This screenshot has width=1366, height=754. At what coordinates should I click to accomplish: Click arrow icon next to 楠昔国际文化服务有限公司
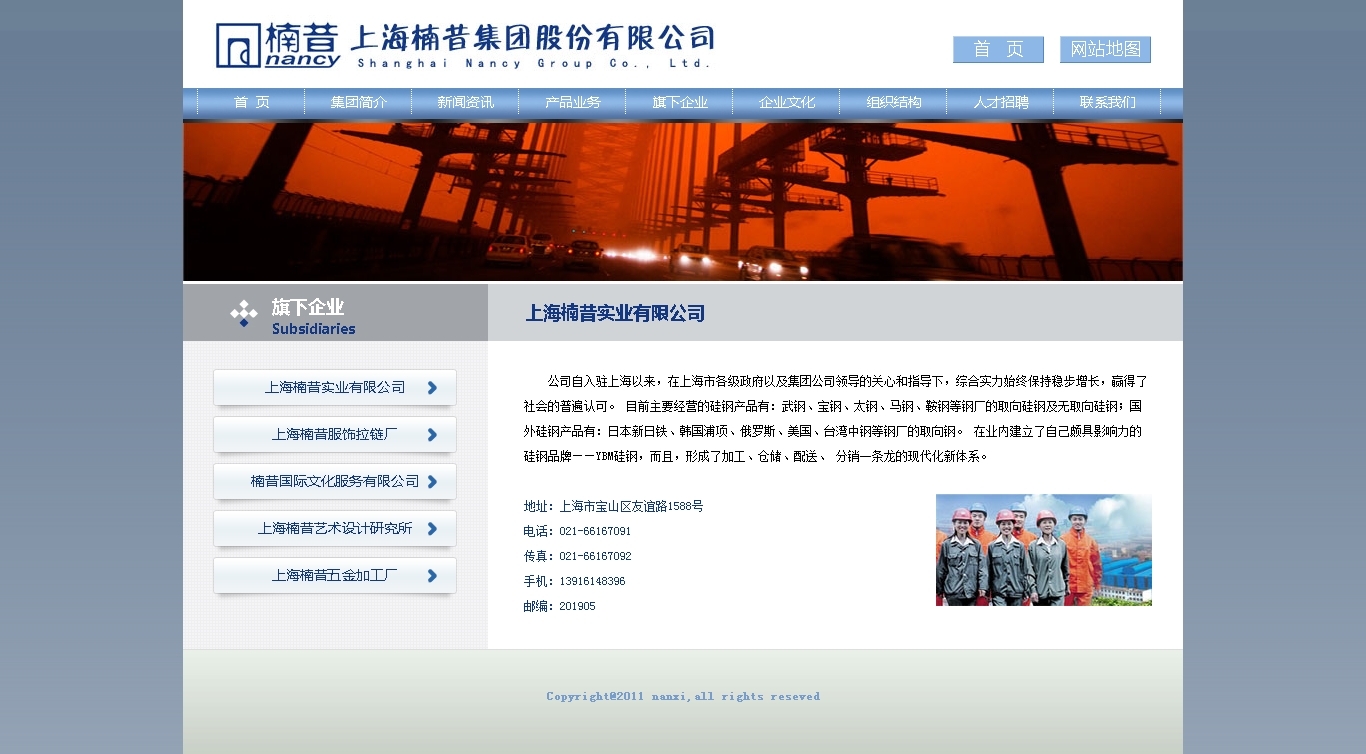pos(433,482)
